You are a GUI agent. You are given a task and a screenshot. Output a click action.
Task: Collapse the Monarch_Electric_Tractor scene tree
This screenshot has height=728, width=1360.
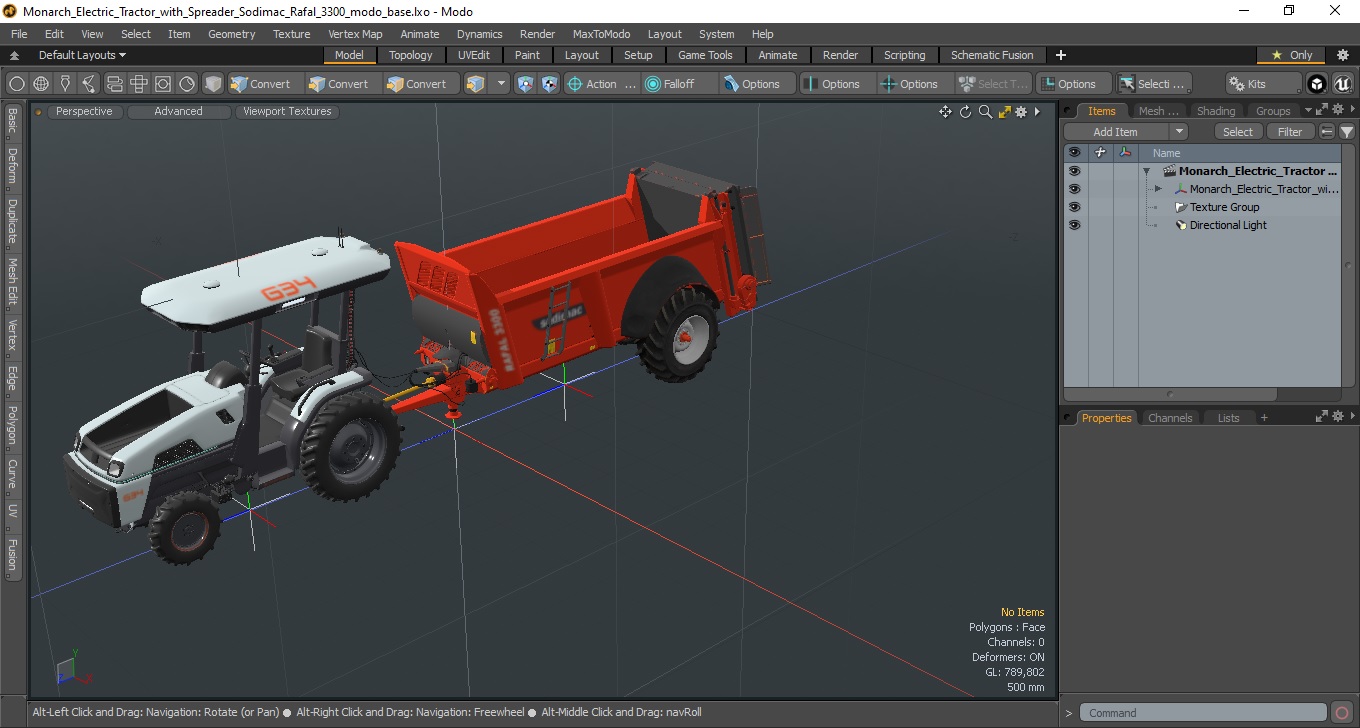(x=1146, y=171)
